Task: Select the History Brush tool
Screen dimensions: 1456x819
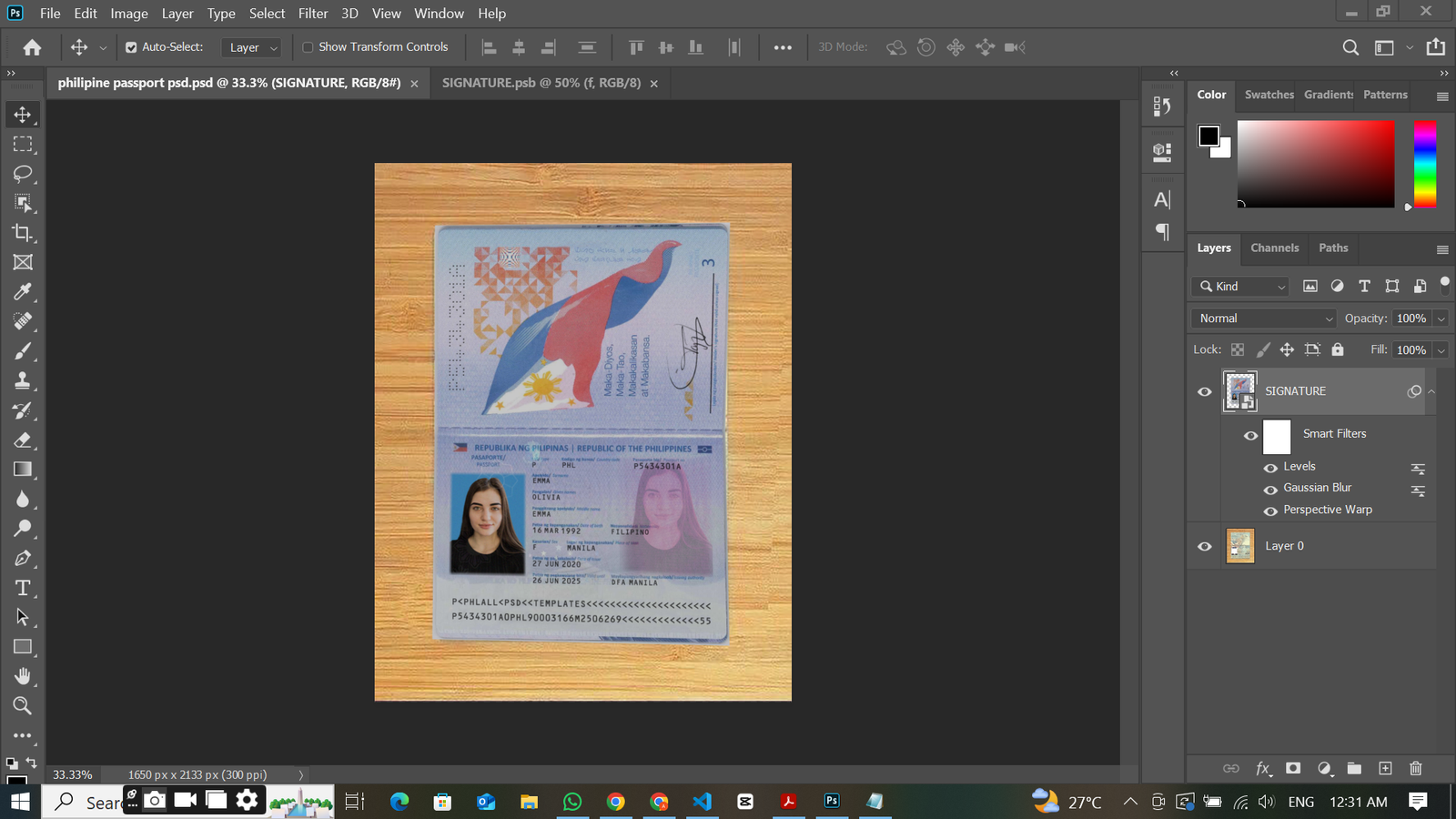Action: [x=23, y=410]
